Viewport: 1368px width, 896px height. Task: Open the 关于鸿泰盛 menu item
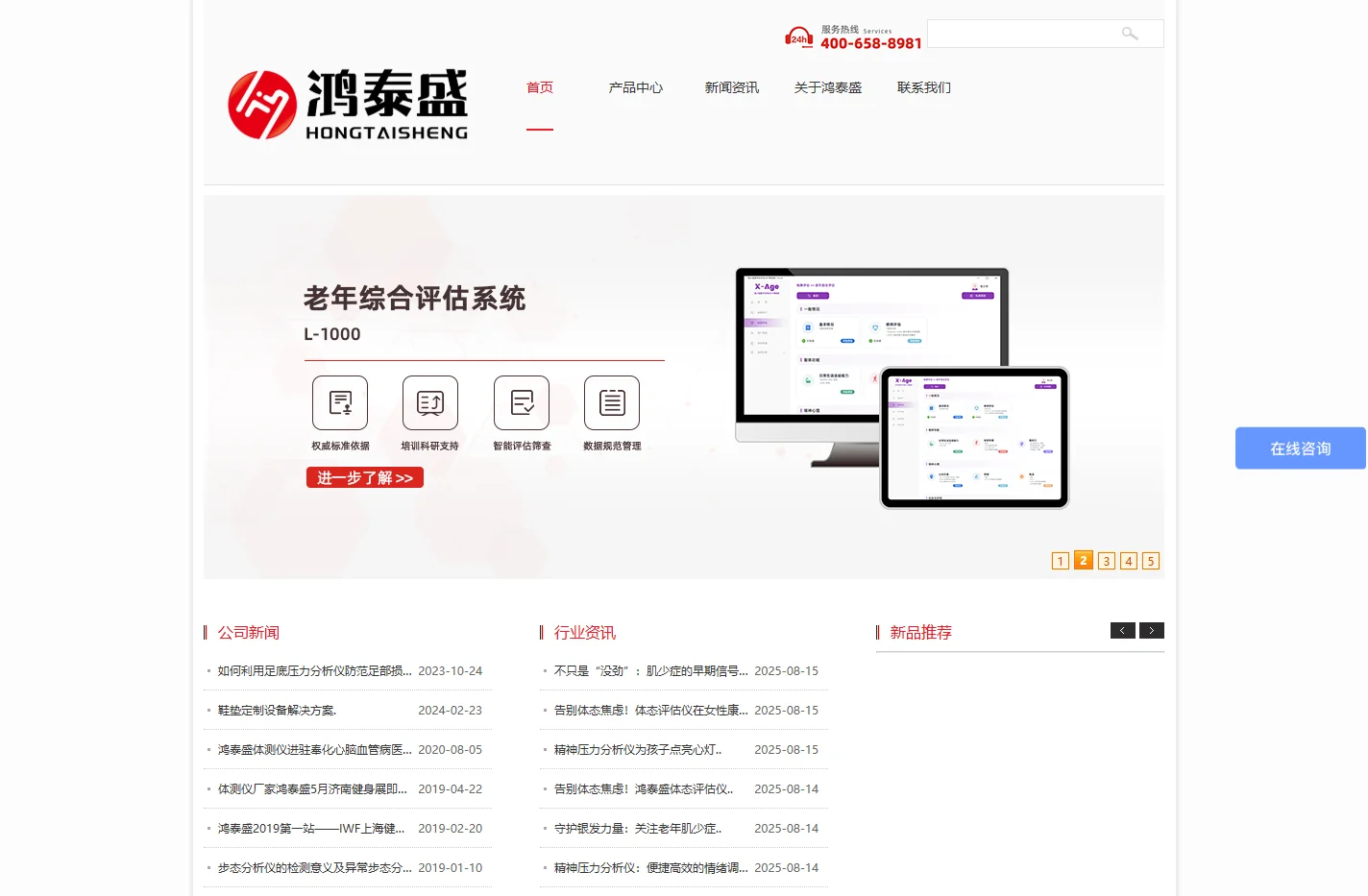[828, 87]
